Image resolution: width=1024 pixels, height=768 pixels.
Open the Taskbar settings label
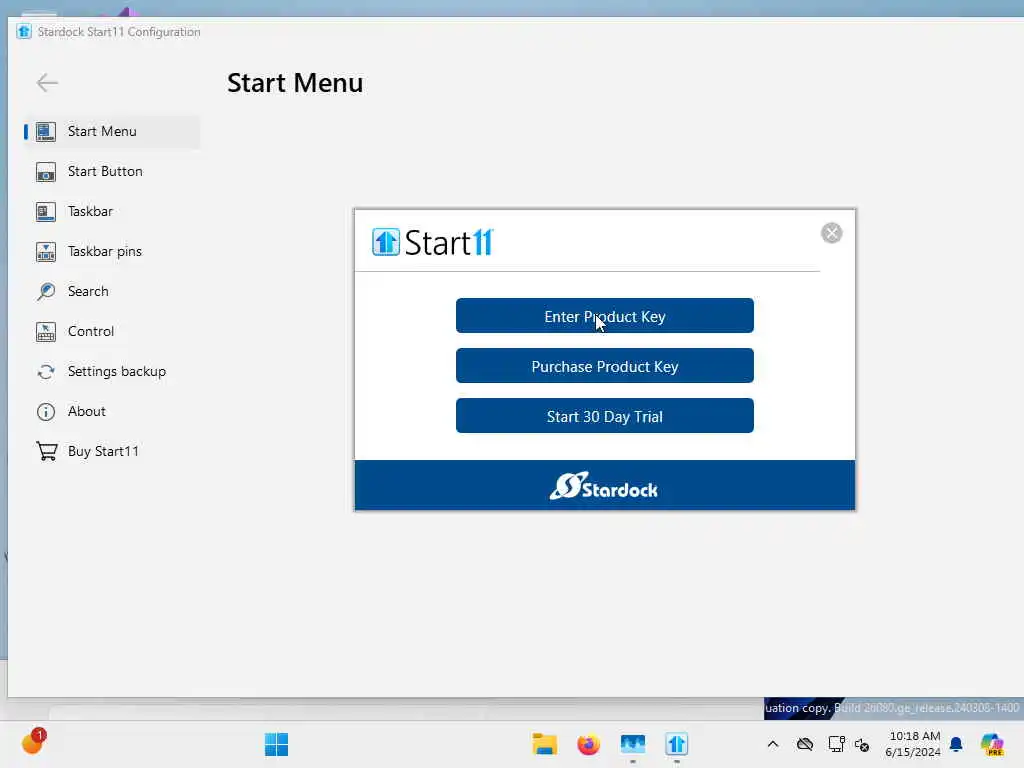pyautogui.click(x=90, y=211)
